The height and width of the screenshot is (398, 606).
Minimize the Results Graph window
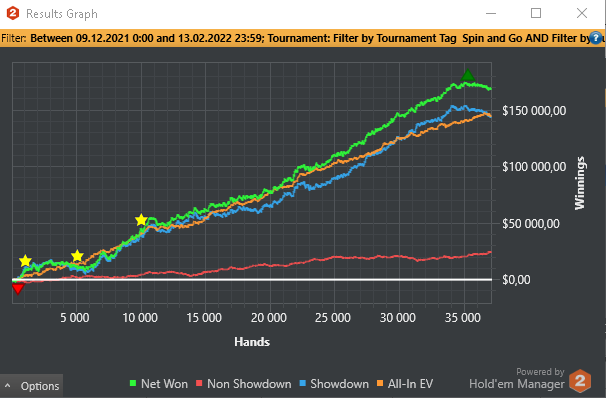click(x=491, y=13)
